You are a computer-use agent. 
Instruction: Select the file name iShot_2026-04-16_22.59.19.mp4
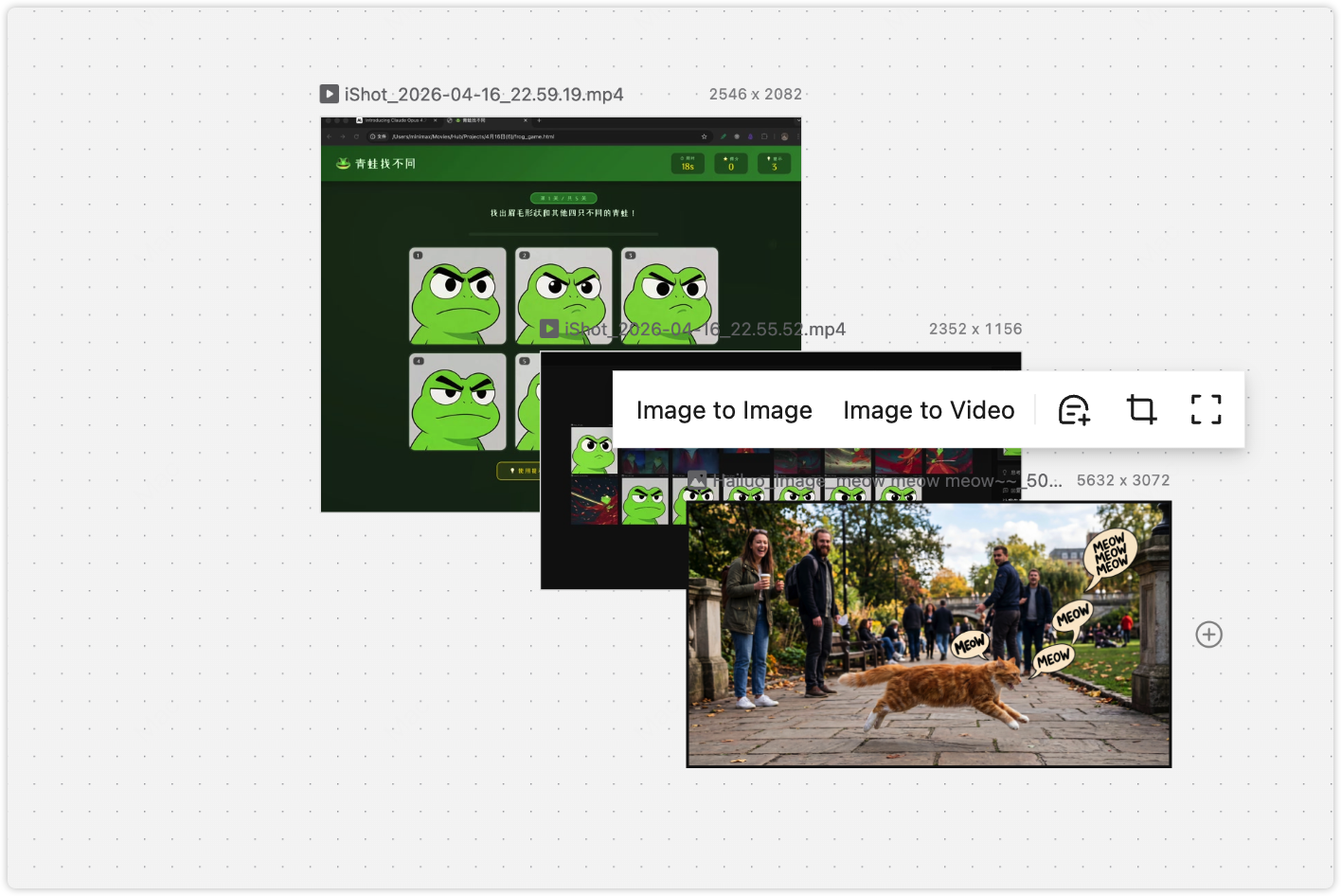pos(484,95)
